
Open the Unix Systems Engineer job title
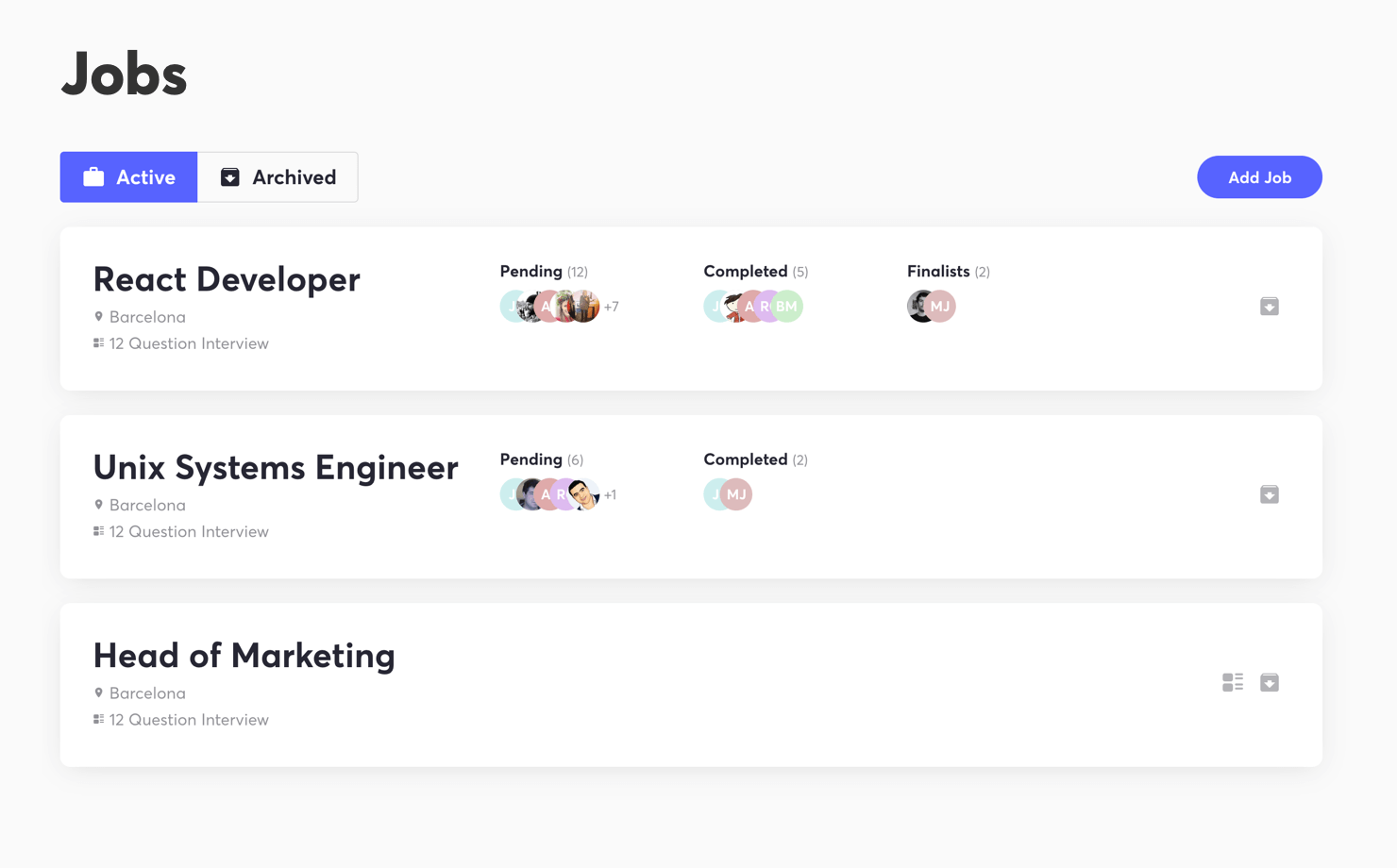pos(276,467)
